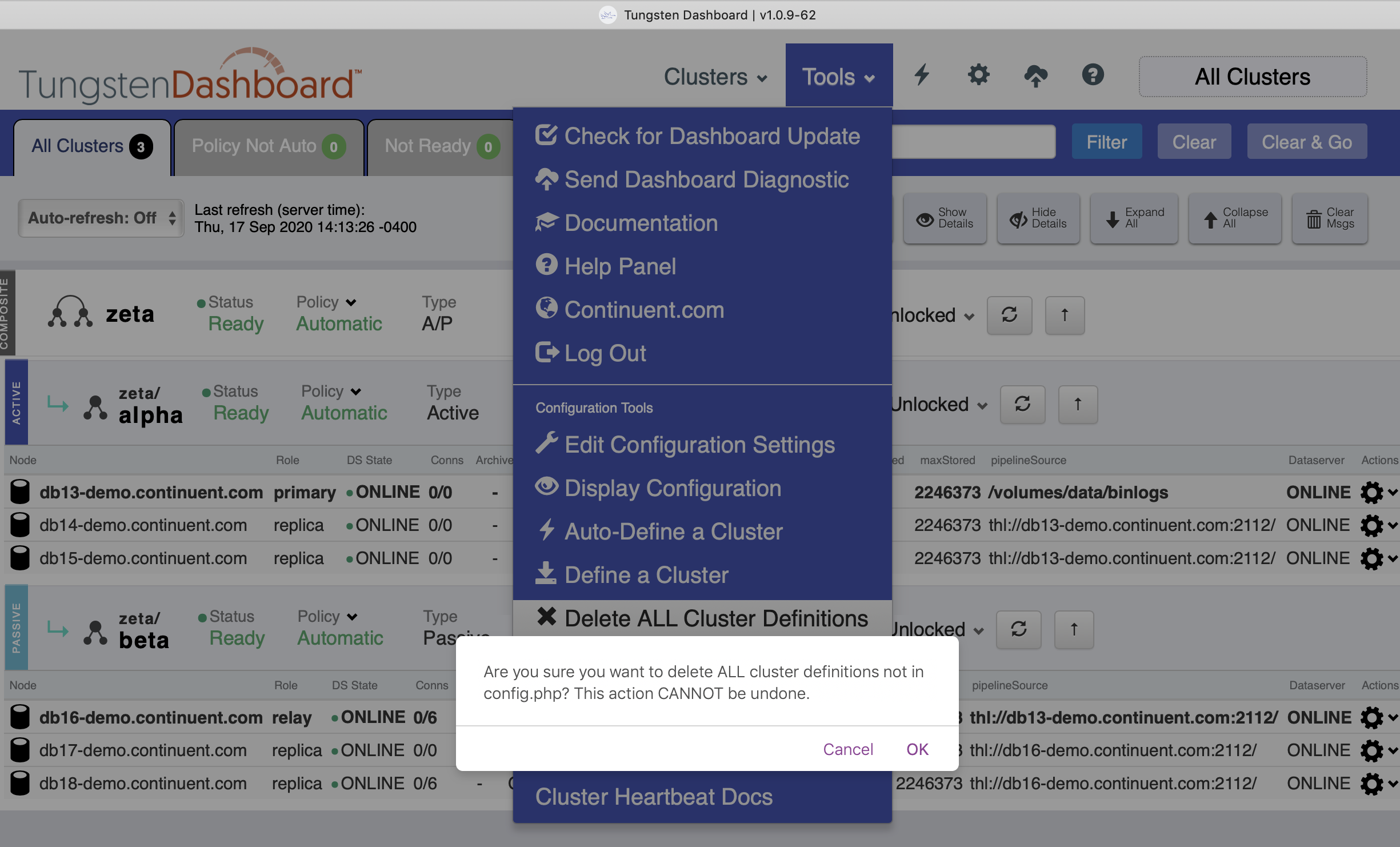Open Documentation menu entry

click(x=702, y=223)
